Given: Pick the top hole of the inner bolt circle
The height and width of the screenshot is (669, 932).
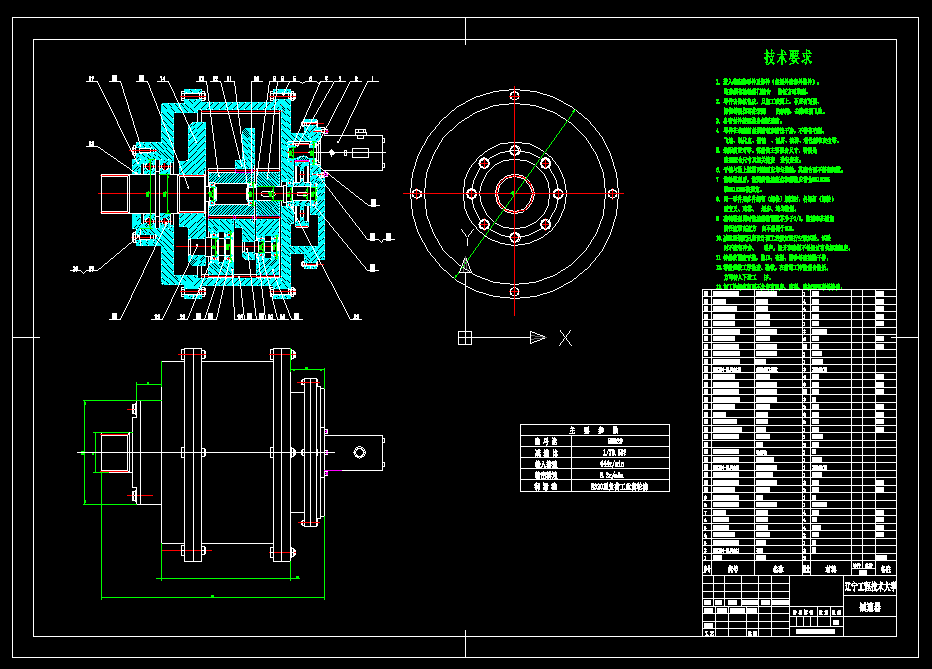Looking at the screenshot, I should (515, 150).
